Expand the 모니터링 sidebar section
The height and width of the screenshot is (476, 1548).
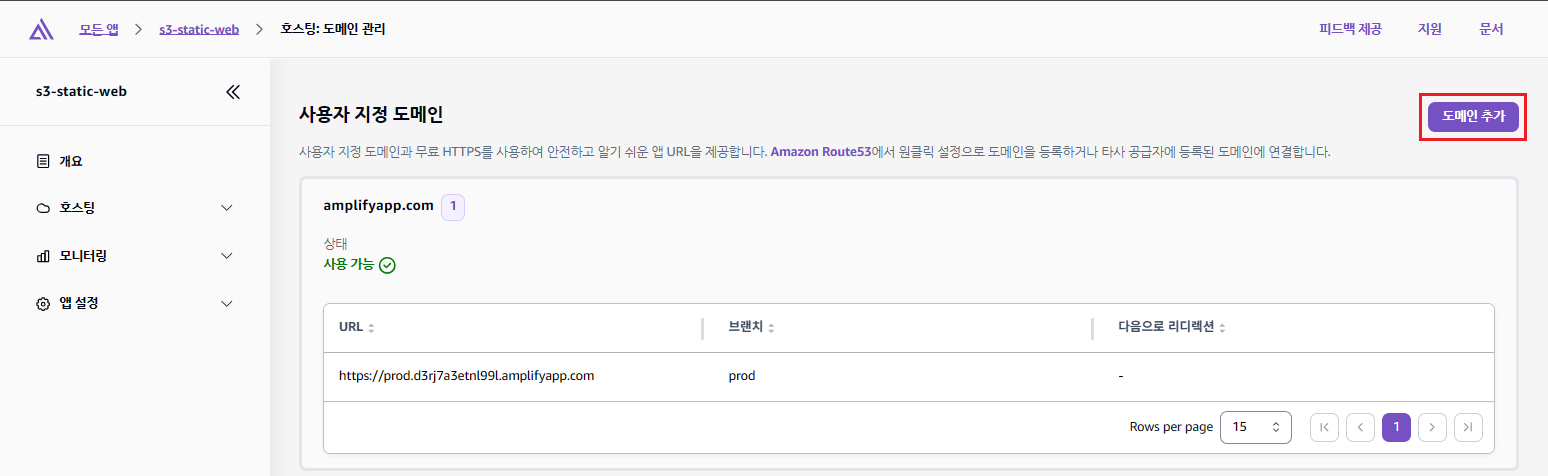pos(227,256)
